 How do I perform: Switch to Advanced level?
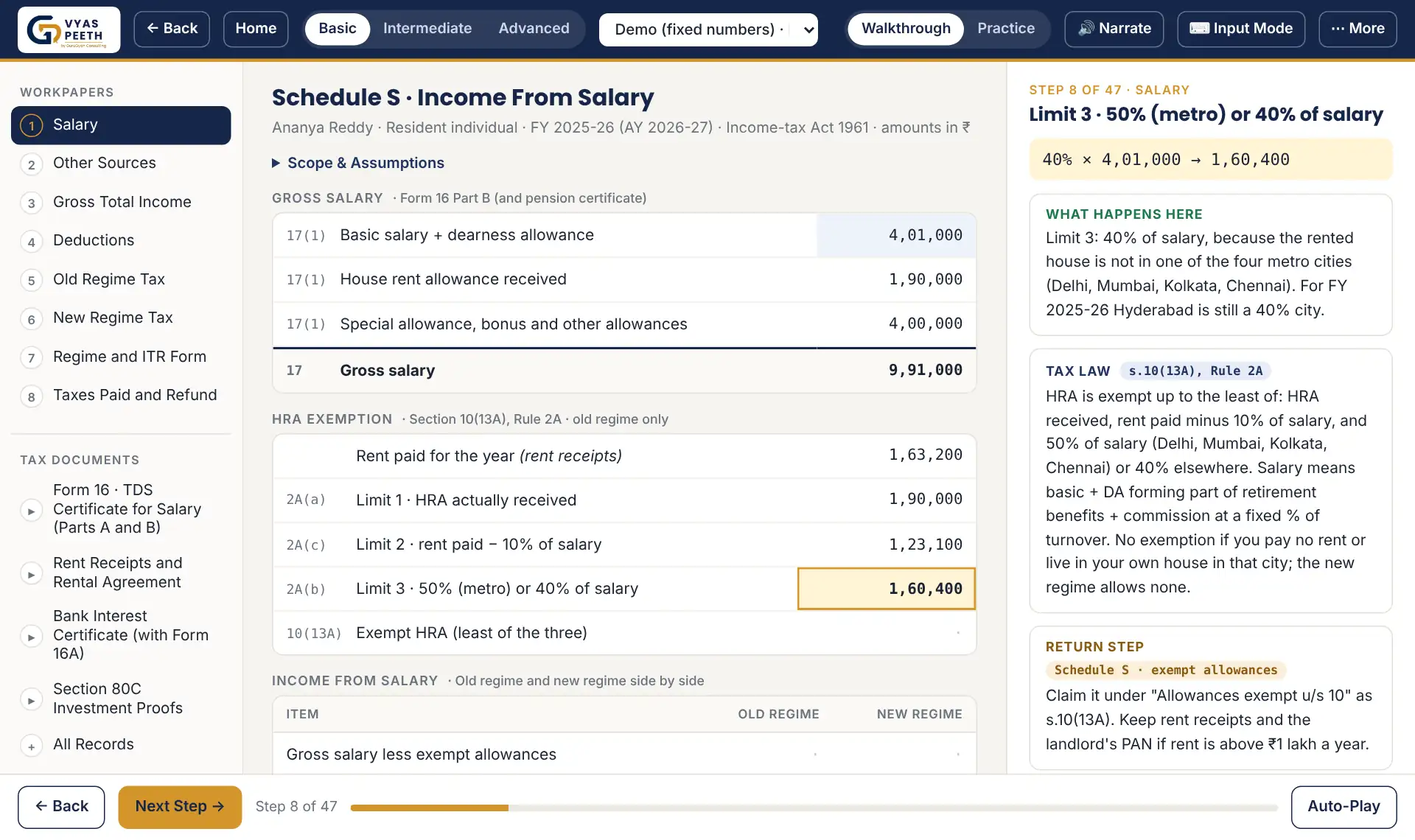coord(534,29)
